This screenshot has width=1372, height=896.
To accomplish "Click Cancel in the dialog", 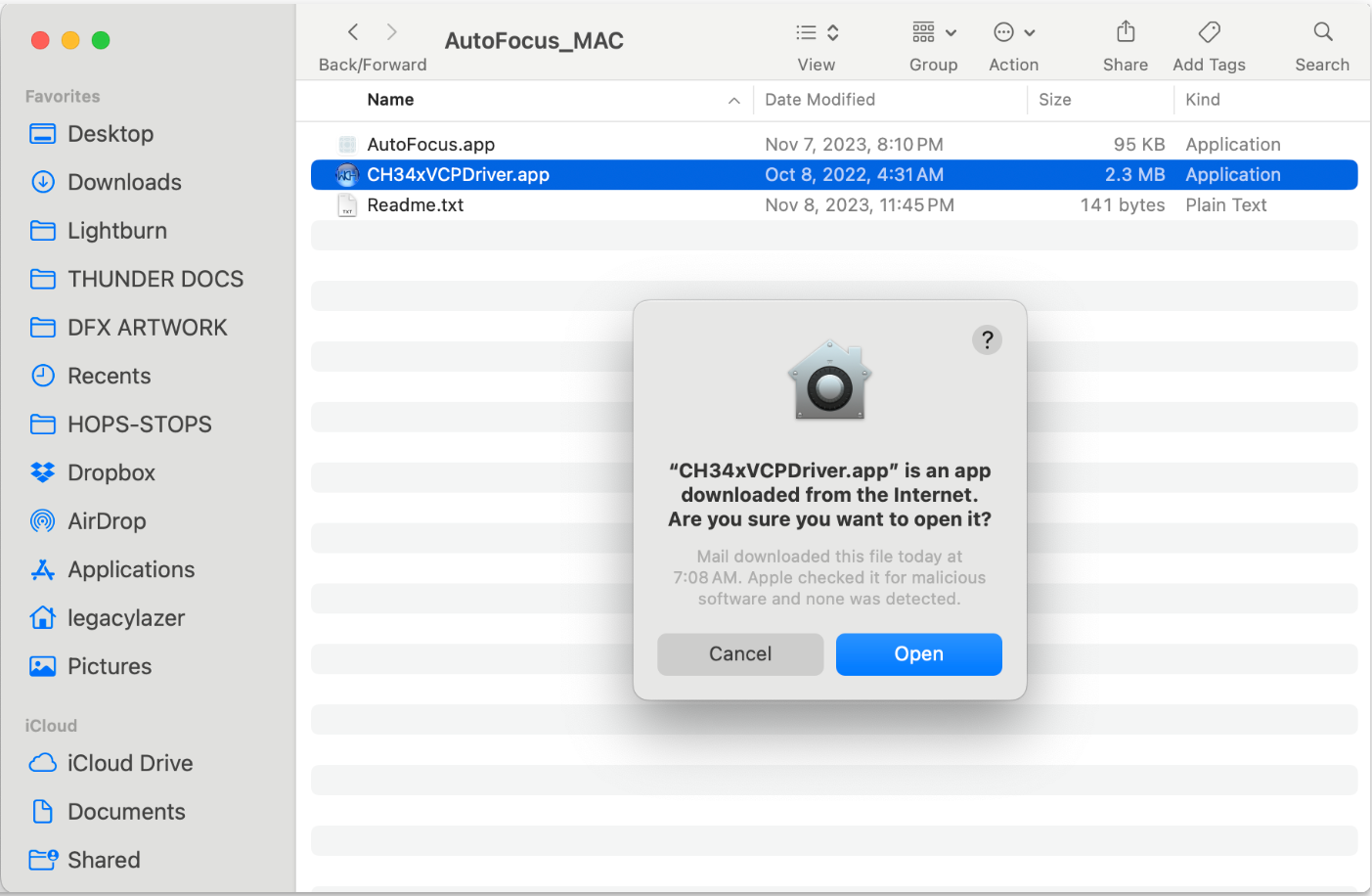I will [740, 654].
